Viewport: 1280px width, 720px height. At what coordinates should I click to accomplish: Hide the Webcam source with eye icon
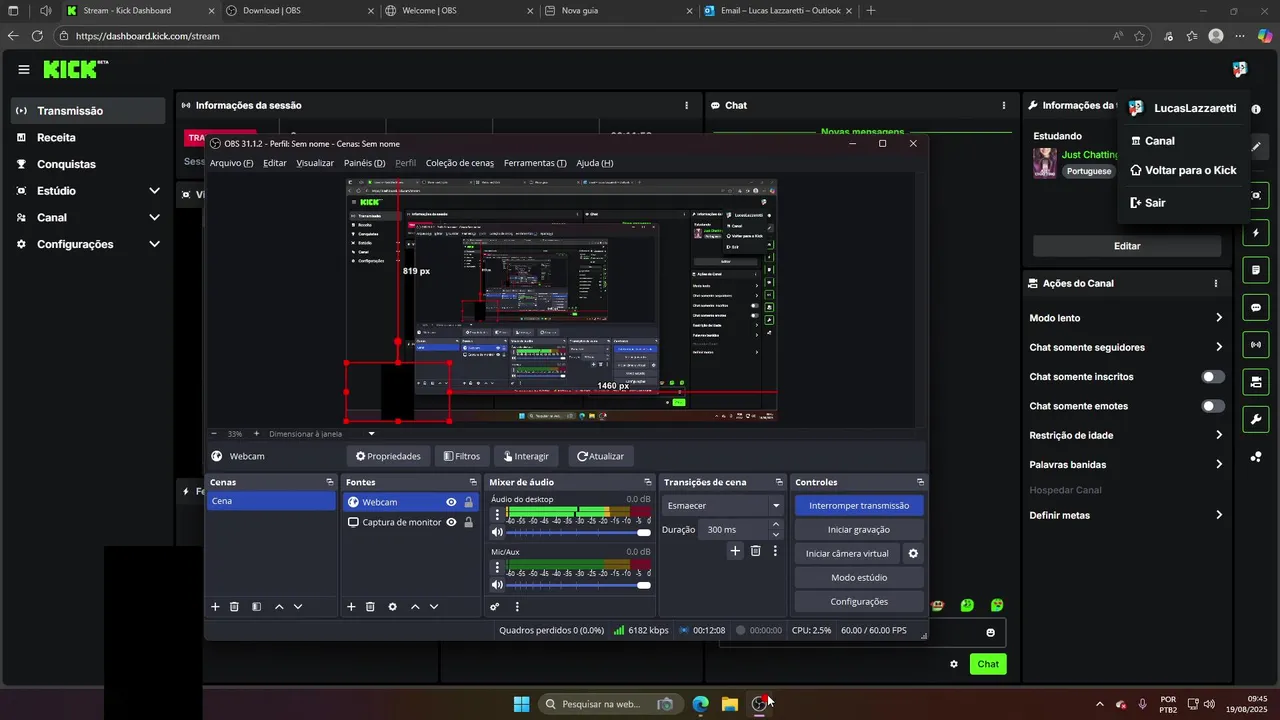(451, 502)
